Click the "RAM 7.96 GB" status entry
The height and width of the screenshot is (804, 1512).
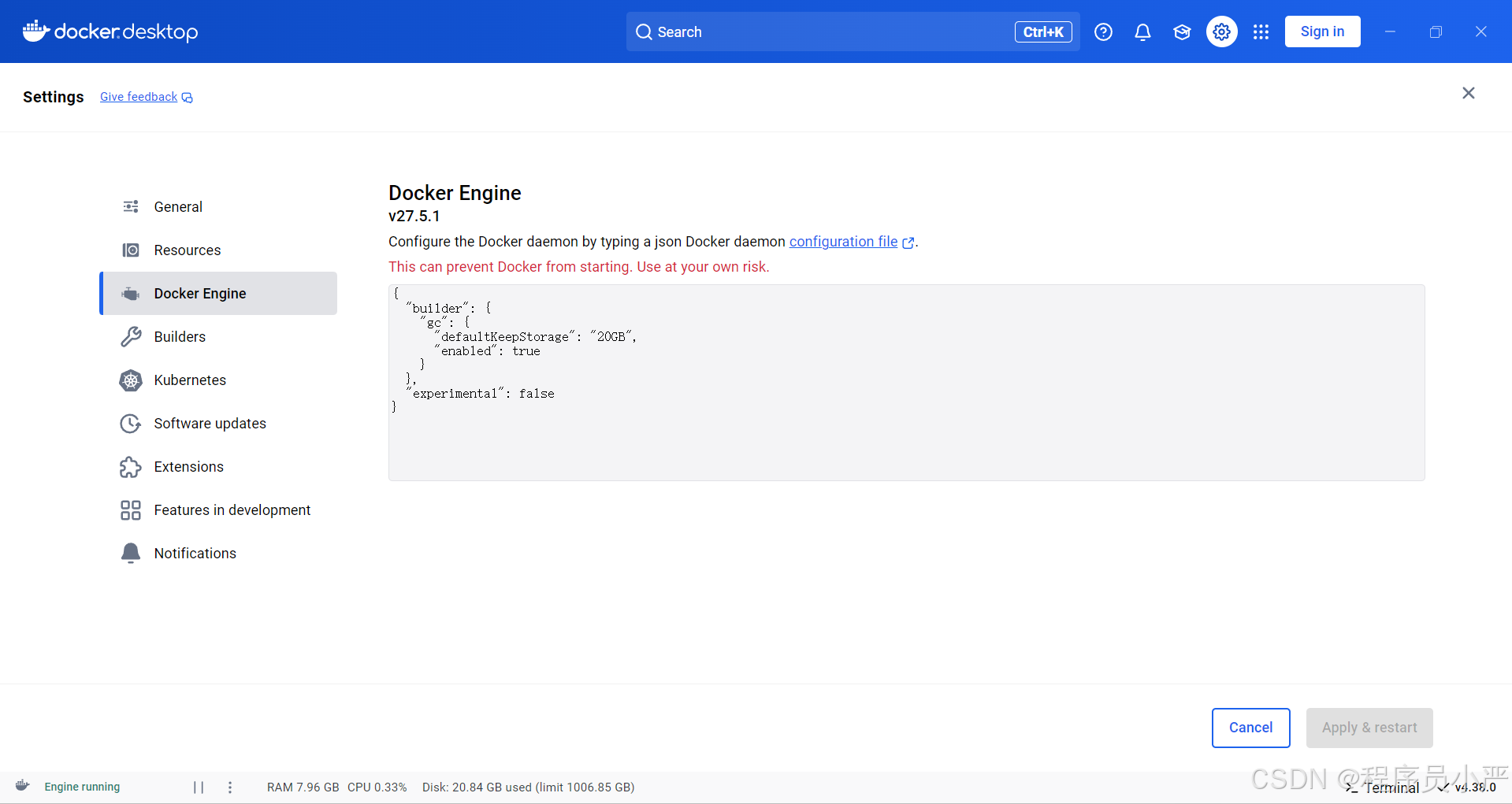tap(303, 787)
